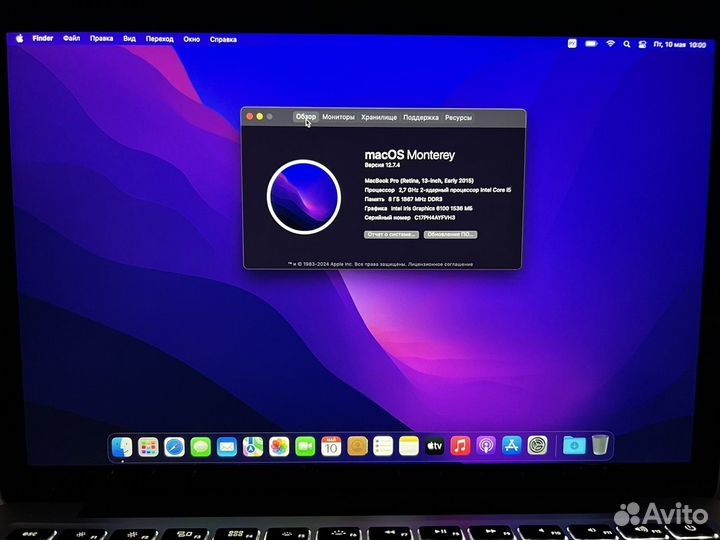Open Reminders list icon in Dock
Viewport: 720px width, 540px height.
[383, 446]
